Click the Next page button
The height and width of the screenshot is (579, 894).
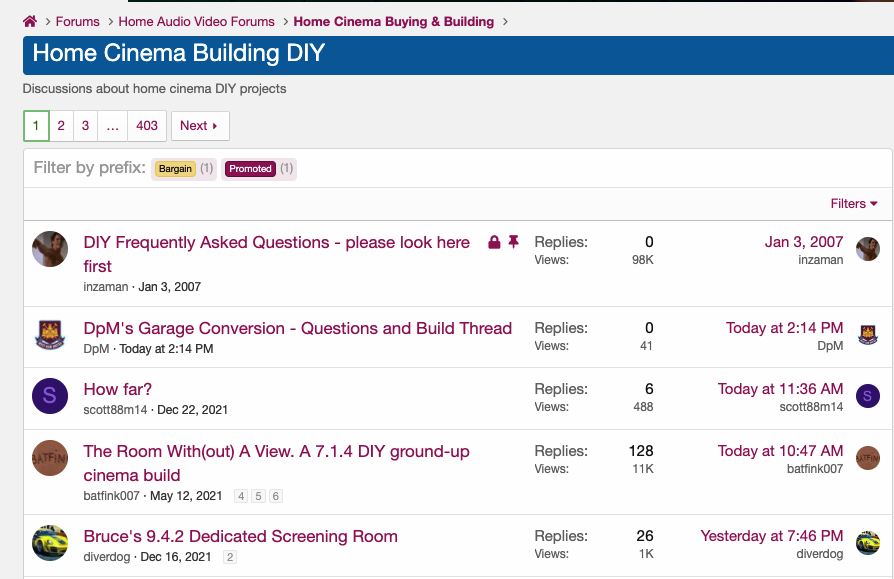click(200, 126)
